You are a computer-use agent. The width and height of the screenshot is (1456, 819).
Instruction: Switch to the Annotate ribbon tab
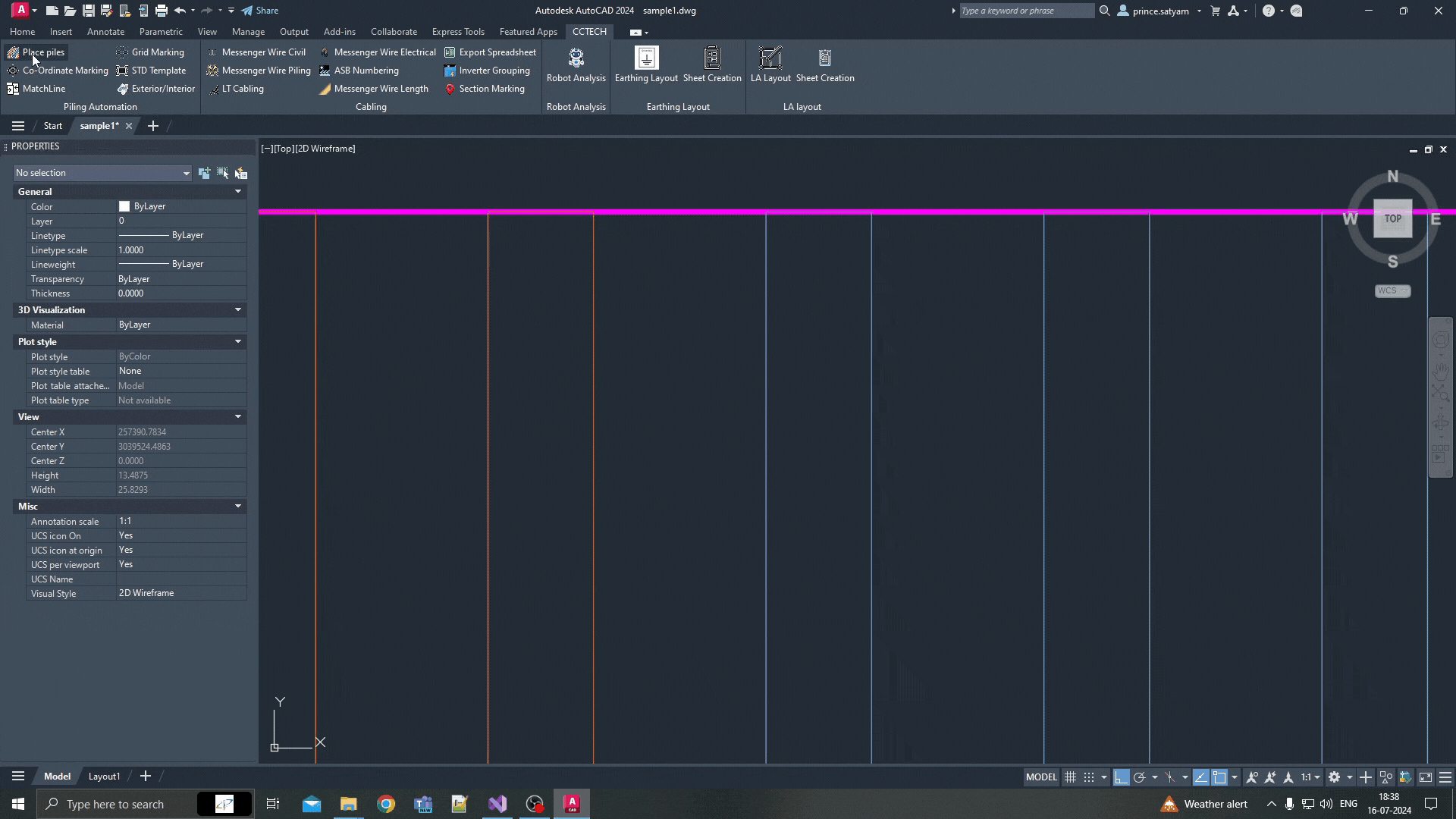(105, 32)
